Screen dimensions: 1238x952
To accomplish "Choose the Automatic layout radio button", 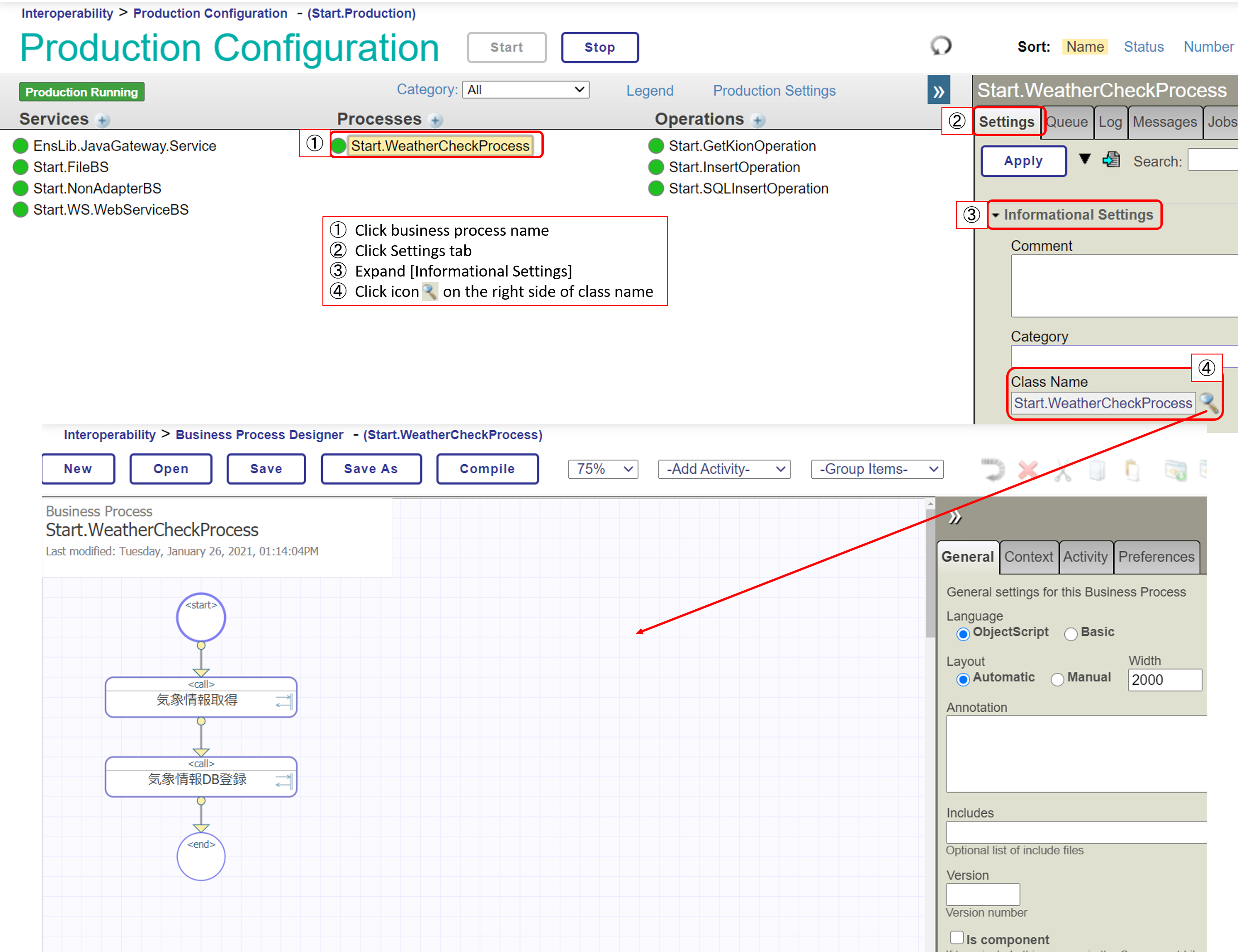I will pos(962,679).
